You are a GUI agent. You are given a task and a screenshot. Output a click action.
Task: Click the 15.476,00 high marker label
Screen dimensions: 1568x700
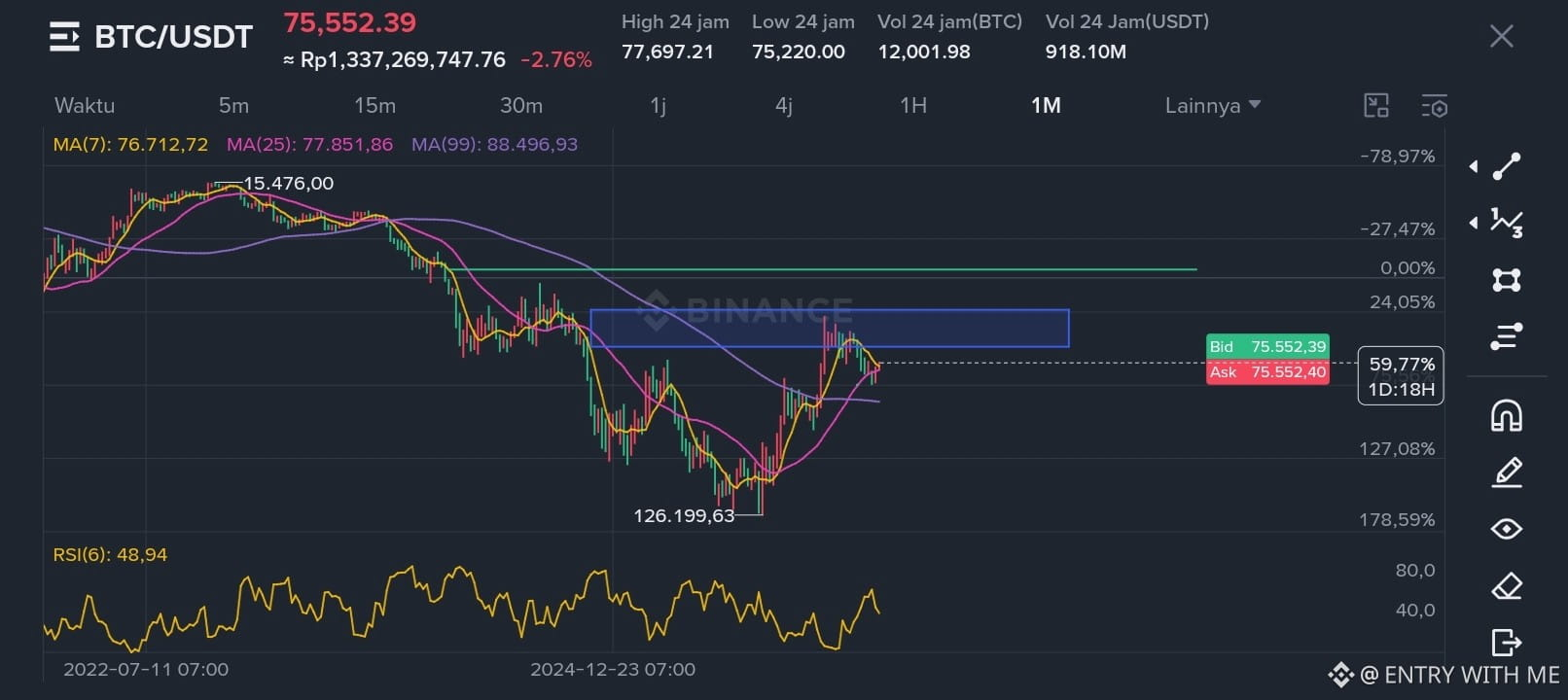288,184
